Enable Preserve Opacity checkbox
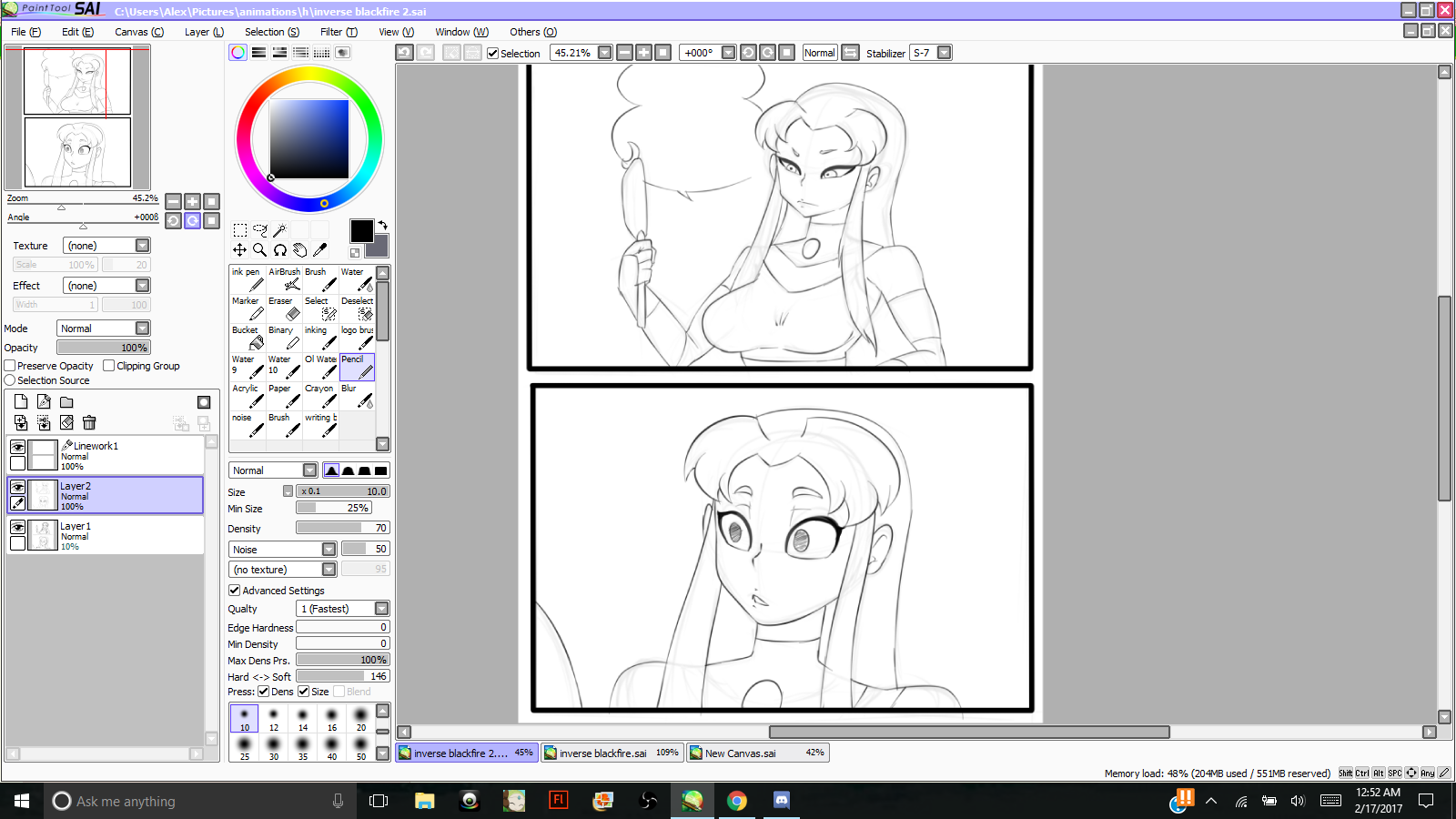Viewport: 1456px width, 819px height. [10, 366]
